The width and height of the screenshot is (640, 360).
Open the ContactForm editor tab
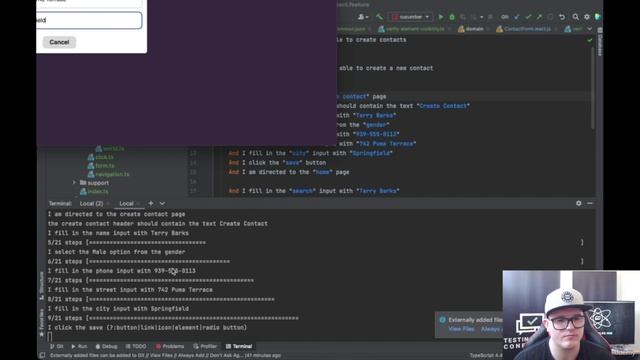(x=524, y=29)
